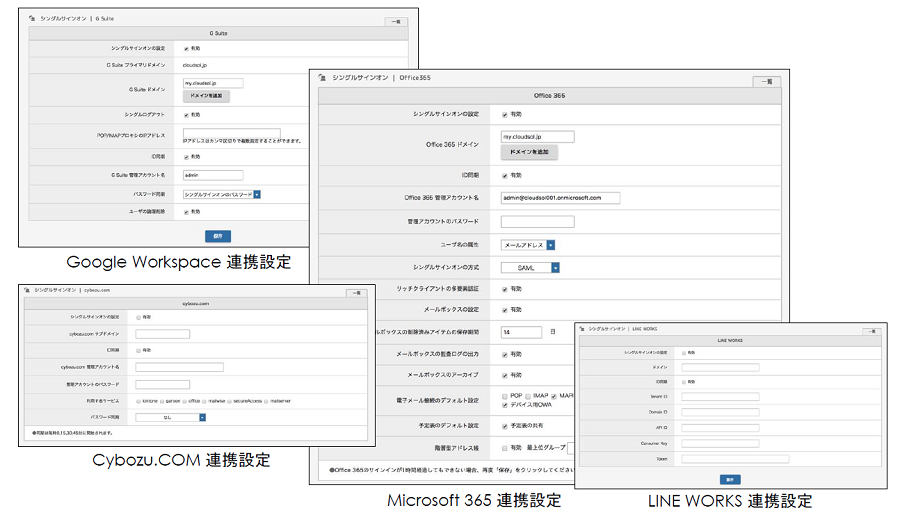The height and width of the screenshot is (515, 900).
Task: Click Office 365 管理アカウント名 field
Action: tap(560, 198)
